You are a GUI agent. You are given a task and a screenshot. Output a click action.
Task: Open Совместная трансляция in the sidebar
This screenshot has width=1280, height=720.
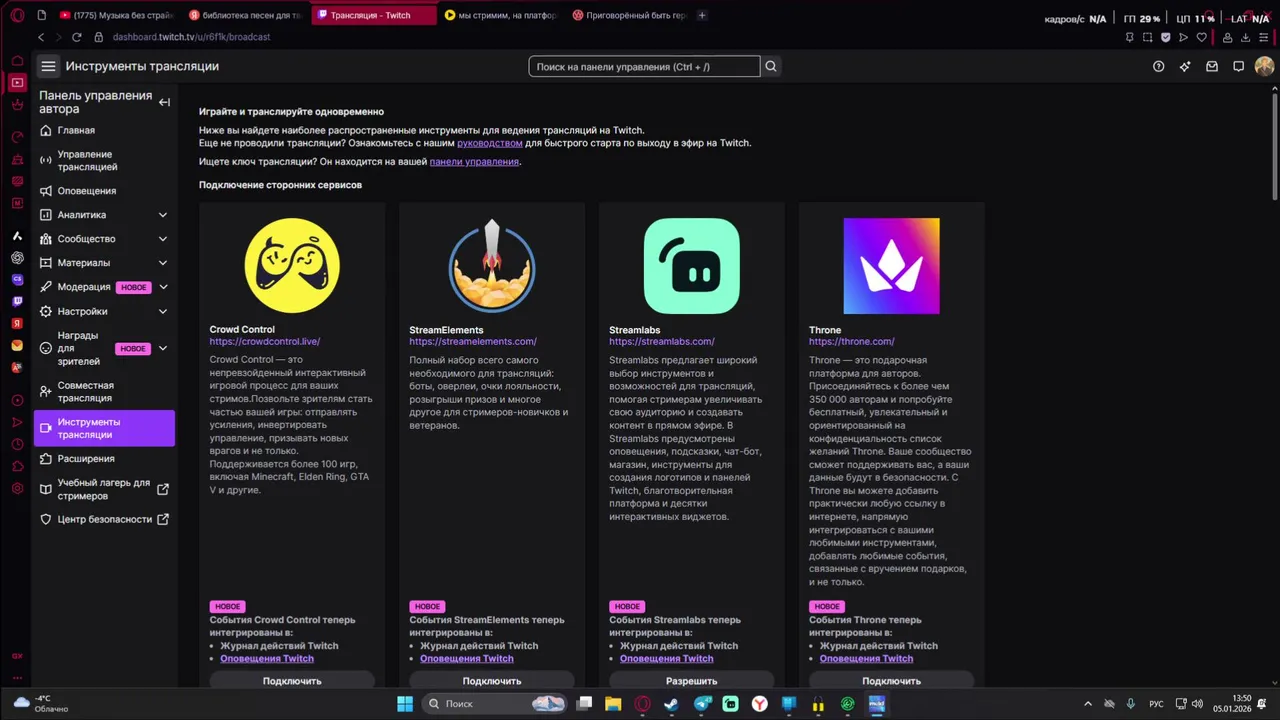(104, 391)
